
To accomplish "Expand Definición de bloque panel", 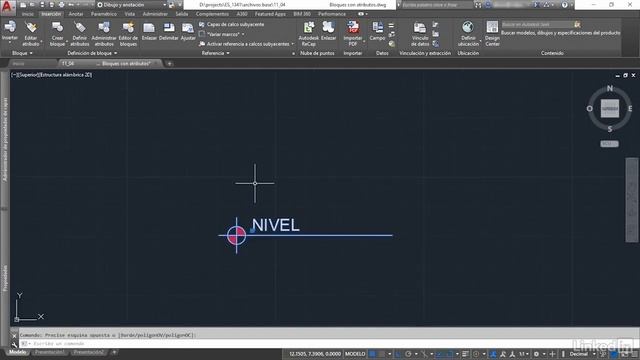I will [x=92, y=53].
